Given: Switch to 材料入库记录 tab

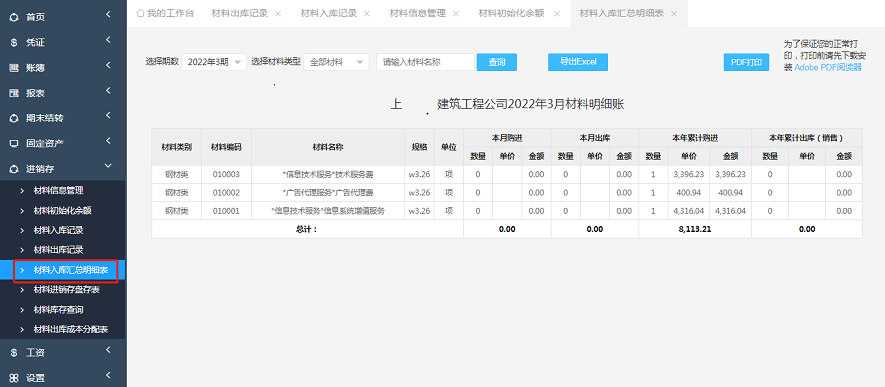Looking at the screenshot, I should (x=328, y=14).
